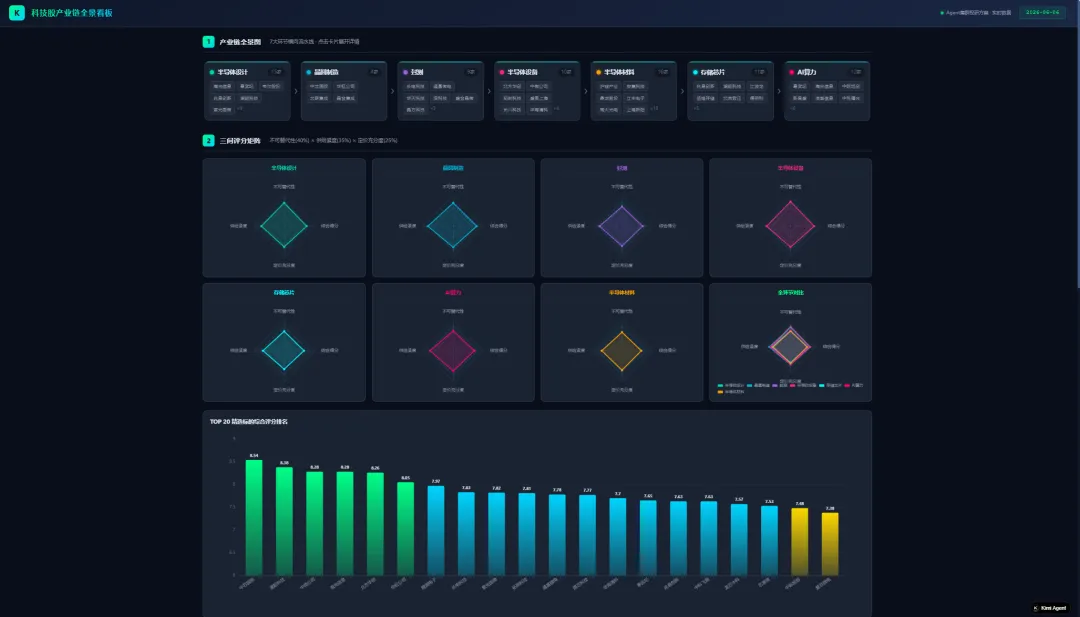Viewport: 1080px width, 617px height.
Task: Expand the 半导体设备 chain card details
Action: coord(537,91)
